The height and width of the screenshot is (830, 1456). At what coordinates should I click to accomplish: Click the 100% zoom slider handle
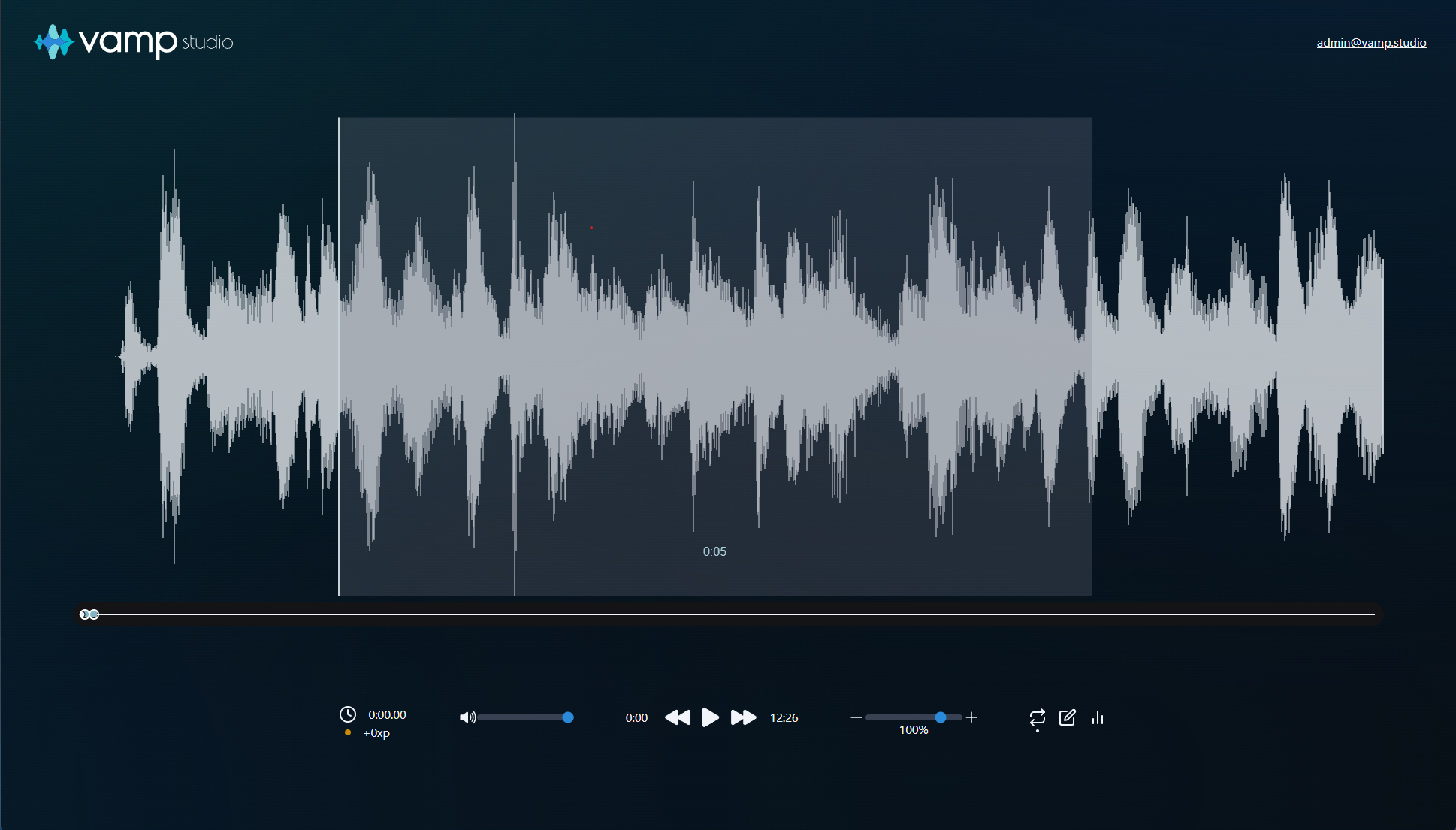click(x=941, y=717)
